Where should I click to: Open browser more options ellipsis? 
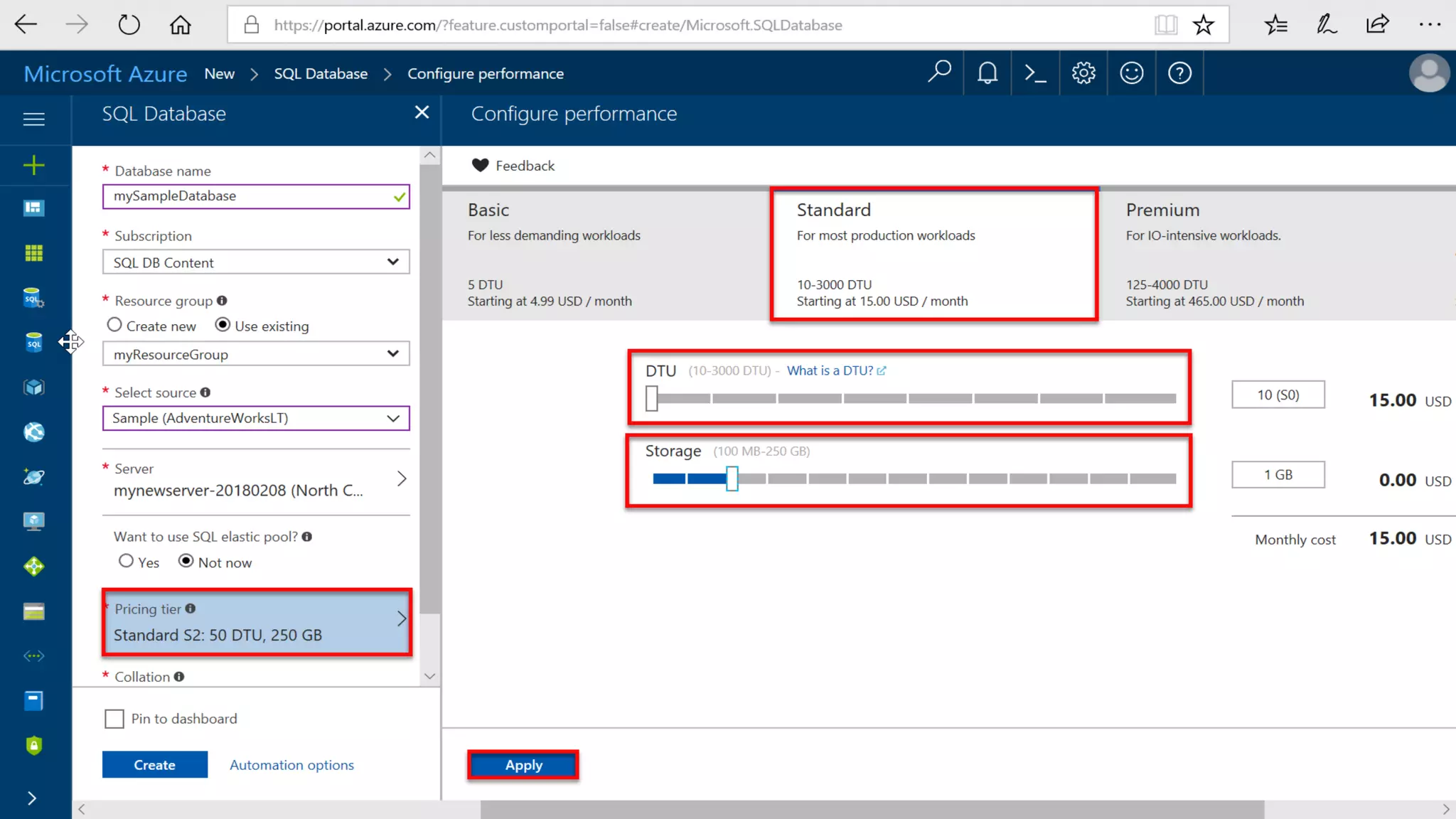(1430, 25)
